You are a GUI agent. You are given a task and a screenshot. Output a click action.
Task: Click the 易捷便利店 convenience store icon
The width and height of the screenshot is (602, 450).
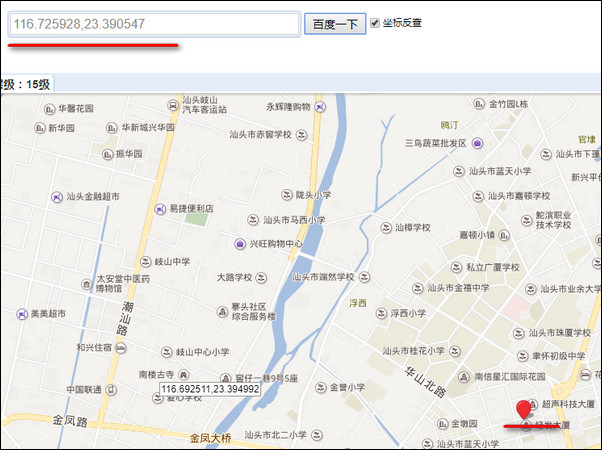pos(160,209)
